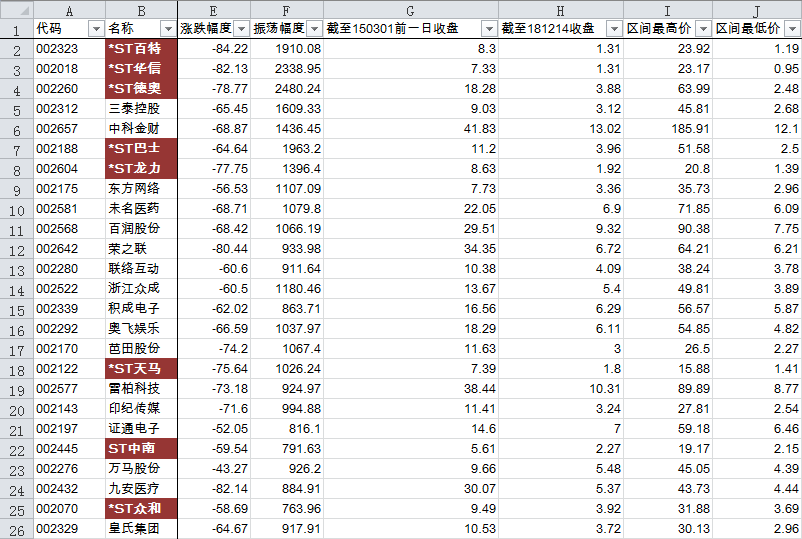
Task: Select column F header
Action: click(x=287, y=10)
